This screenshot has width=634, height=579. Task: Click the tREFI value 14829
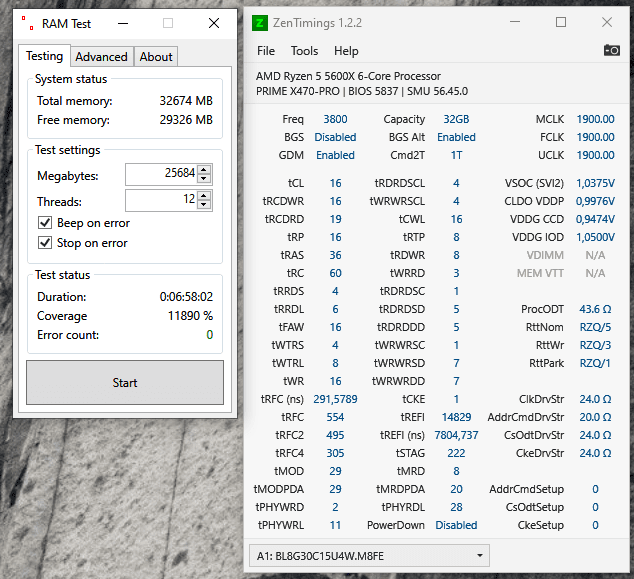point(456,417)
